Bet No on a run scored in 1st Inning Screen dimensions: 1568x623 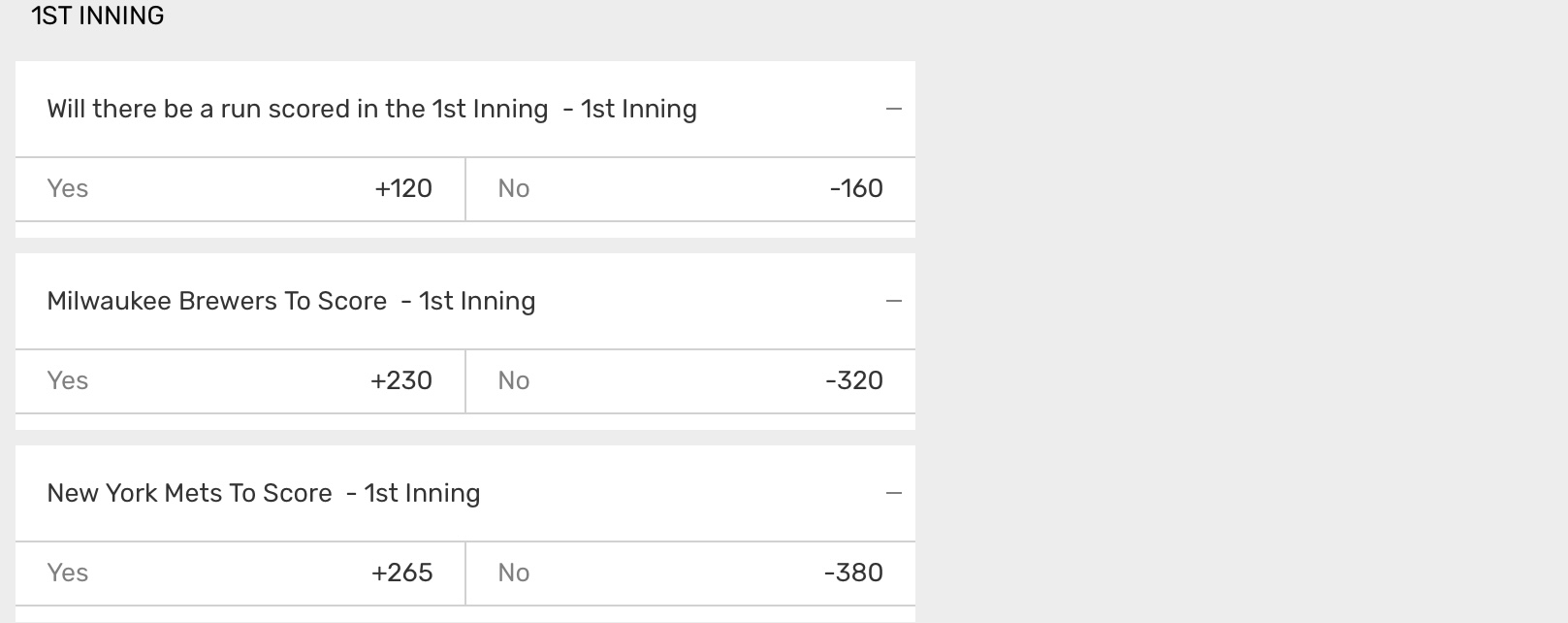tap(689, 188)
